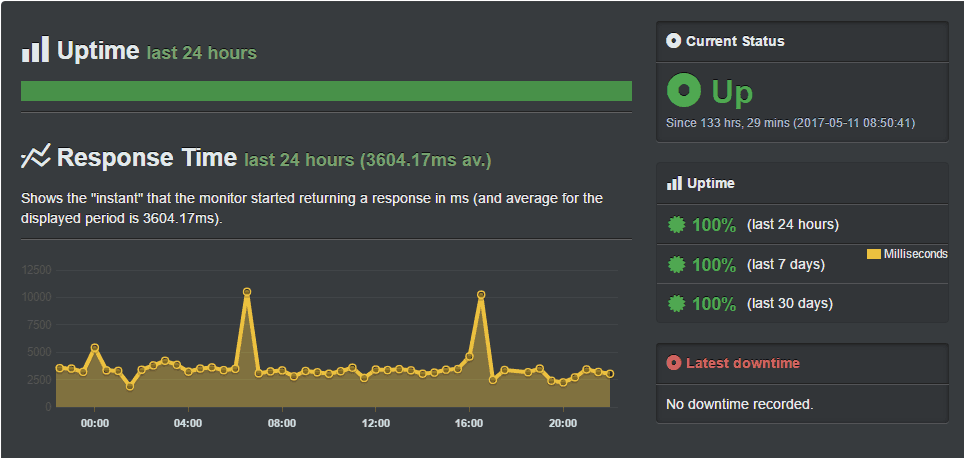Click green badge icon for last 30 days
Image resolution: width=964 pixels, height=458 pixels.
pyautogui.click(x=677, y=303)
